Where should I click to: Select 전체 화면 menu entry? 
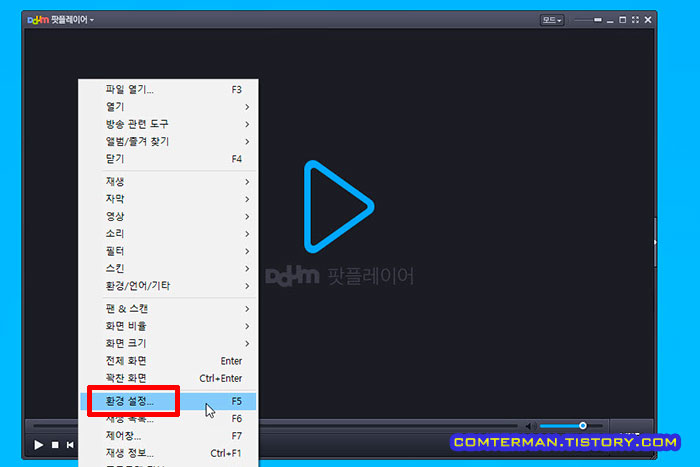tap(168, 361)
